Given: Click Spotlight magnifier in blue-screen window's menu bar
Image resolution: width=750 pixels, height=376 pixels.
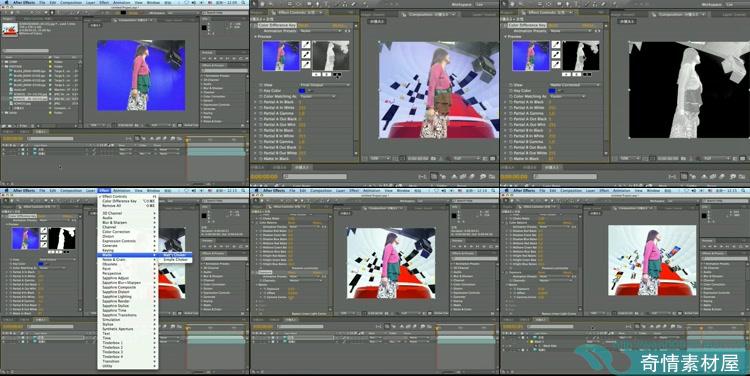Looking at the screenshot, I should pyautogui.click(x=244, y=3).
